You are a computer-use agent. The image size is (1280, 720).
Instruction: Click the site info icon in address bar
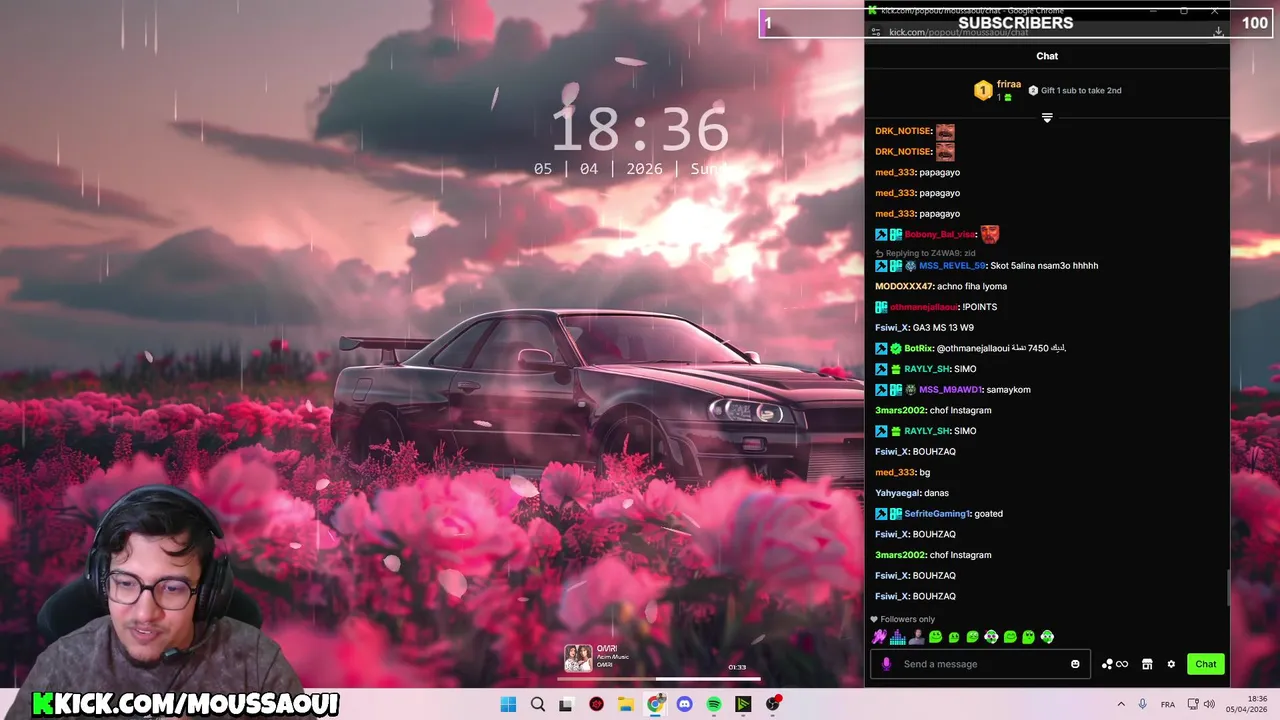[876, 32]
